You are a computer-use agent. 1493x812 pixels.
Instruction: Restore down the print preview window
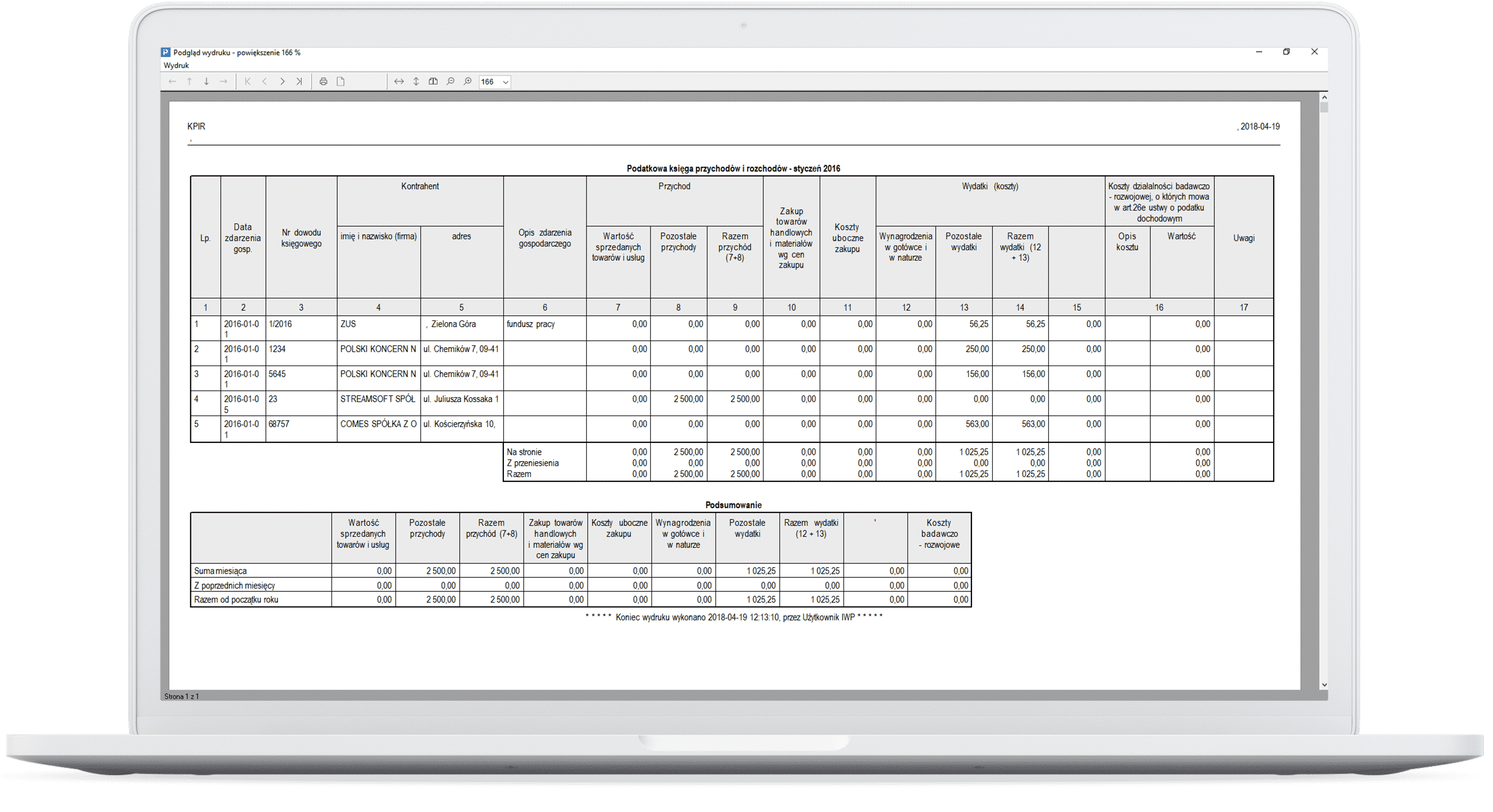click(x=1286, y=52)
